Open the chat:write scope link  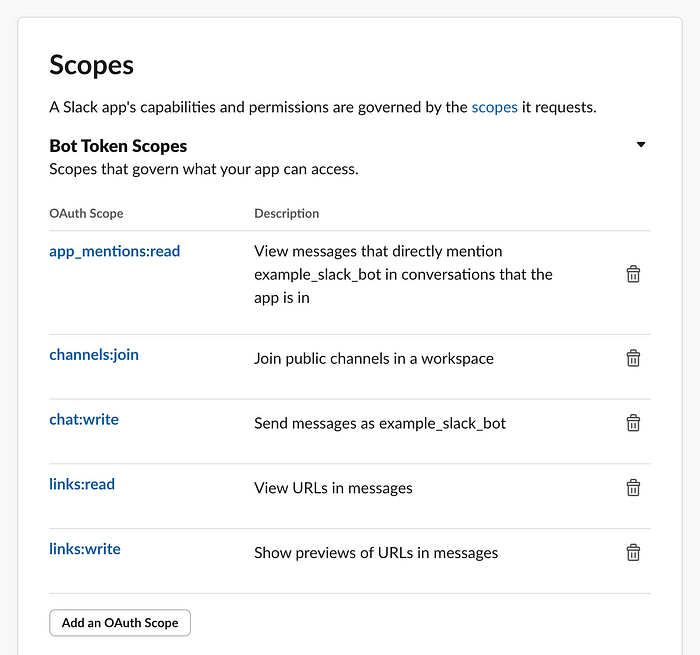coord(84,420)
